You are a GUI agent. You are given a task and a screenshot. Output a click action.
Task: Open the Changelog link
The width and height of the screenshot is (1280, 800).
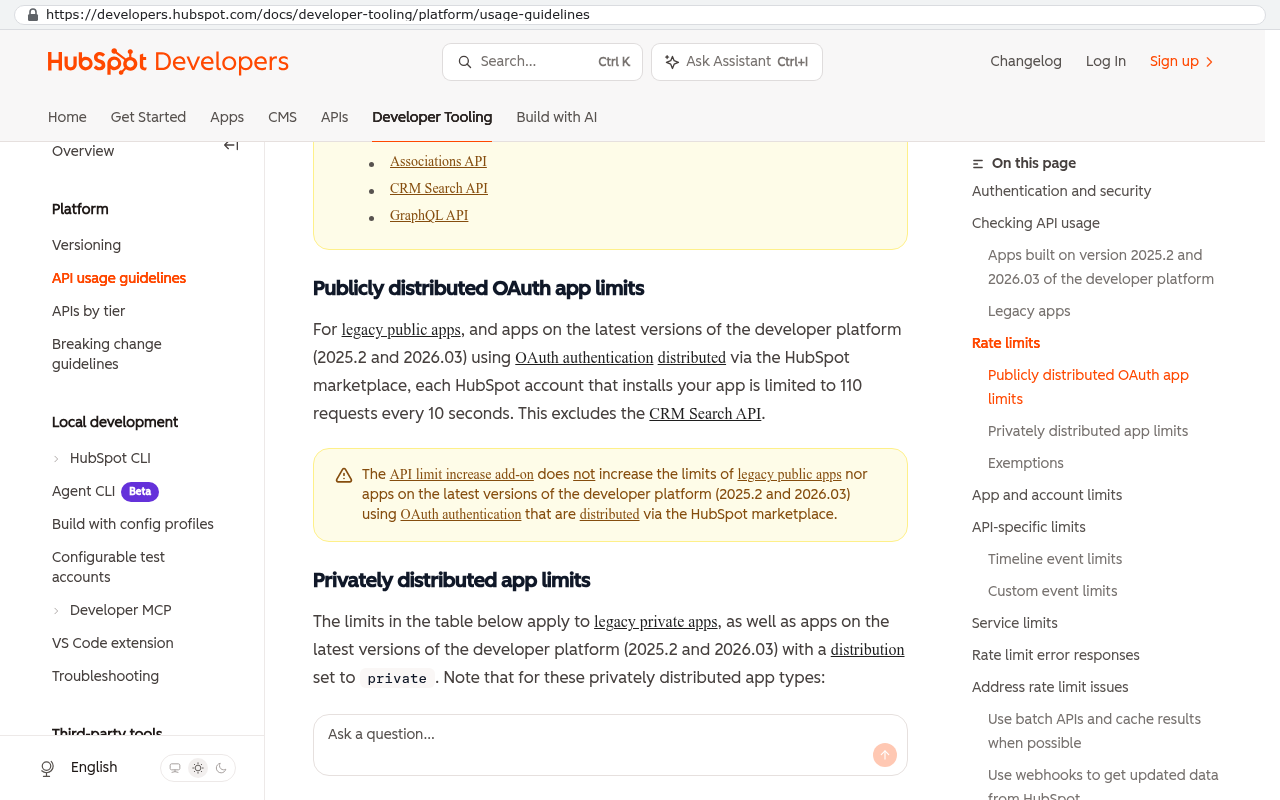(1026, 61)
